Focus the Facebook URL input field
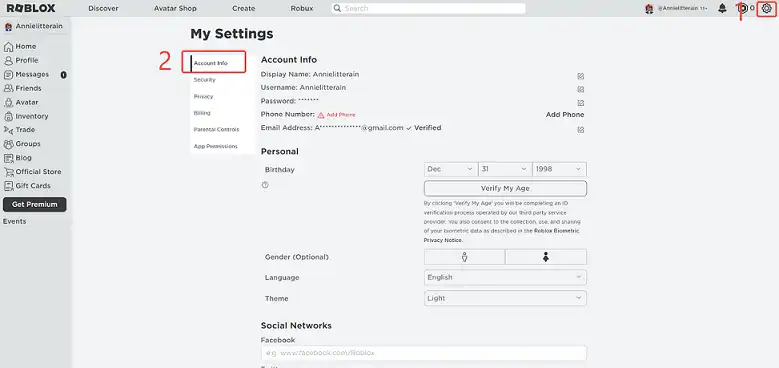 424,353
